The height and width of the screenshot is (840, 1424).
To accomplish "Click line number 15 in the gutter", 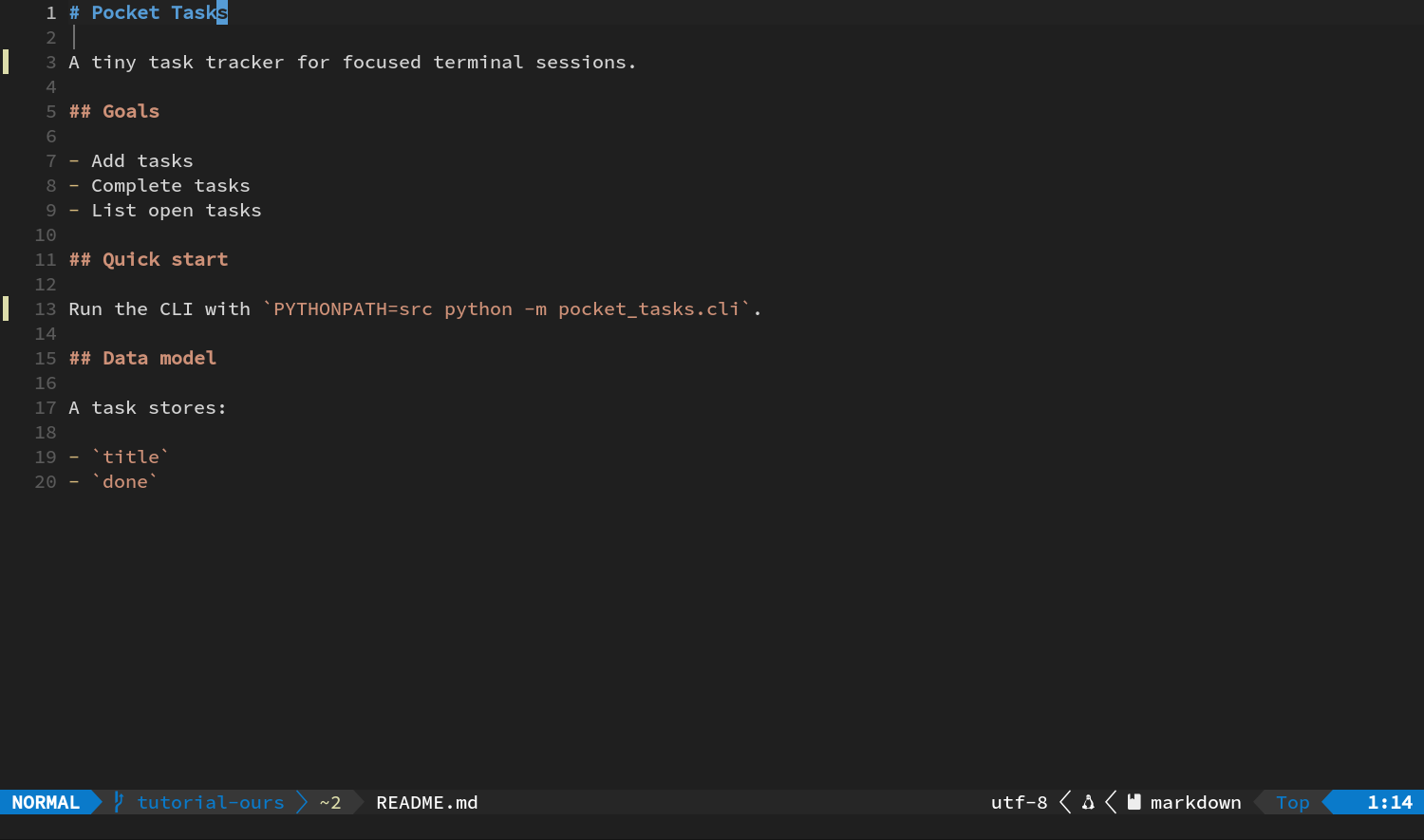I will point(46,358).
